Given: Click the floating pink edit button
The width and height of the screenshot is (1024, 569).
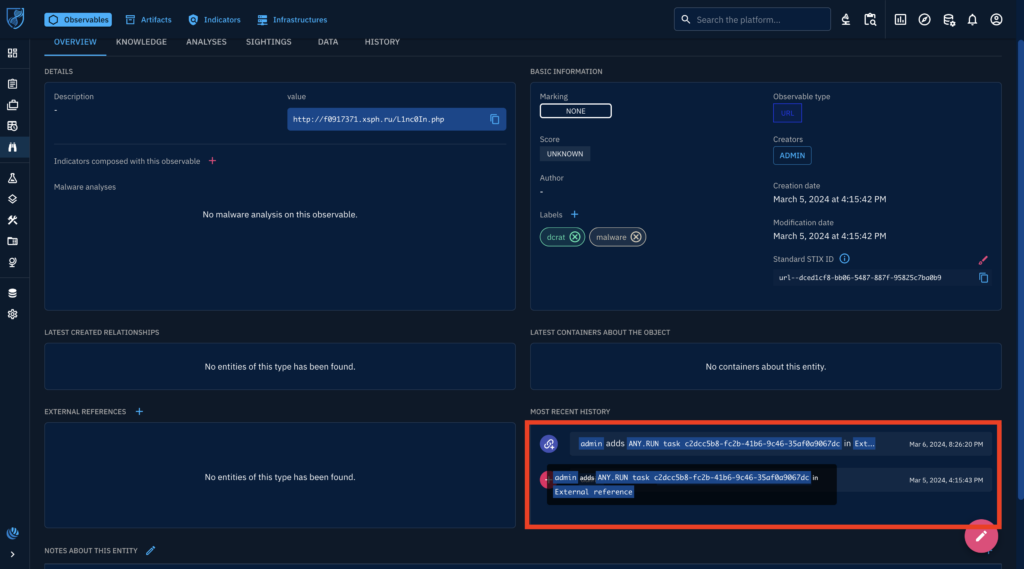Looking at the screenshot, I should 981,536.
